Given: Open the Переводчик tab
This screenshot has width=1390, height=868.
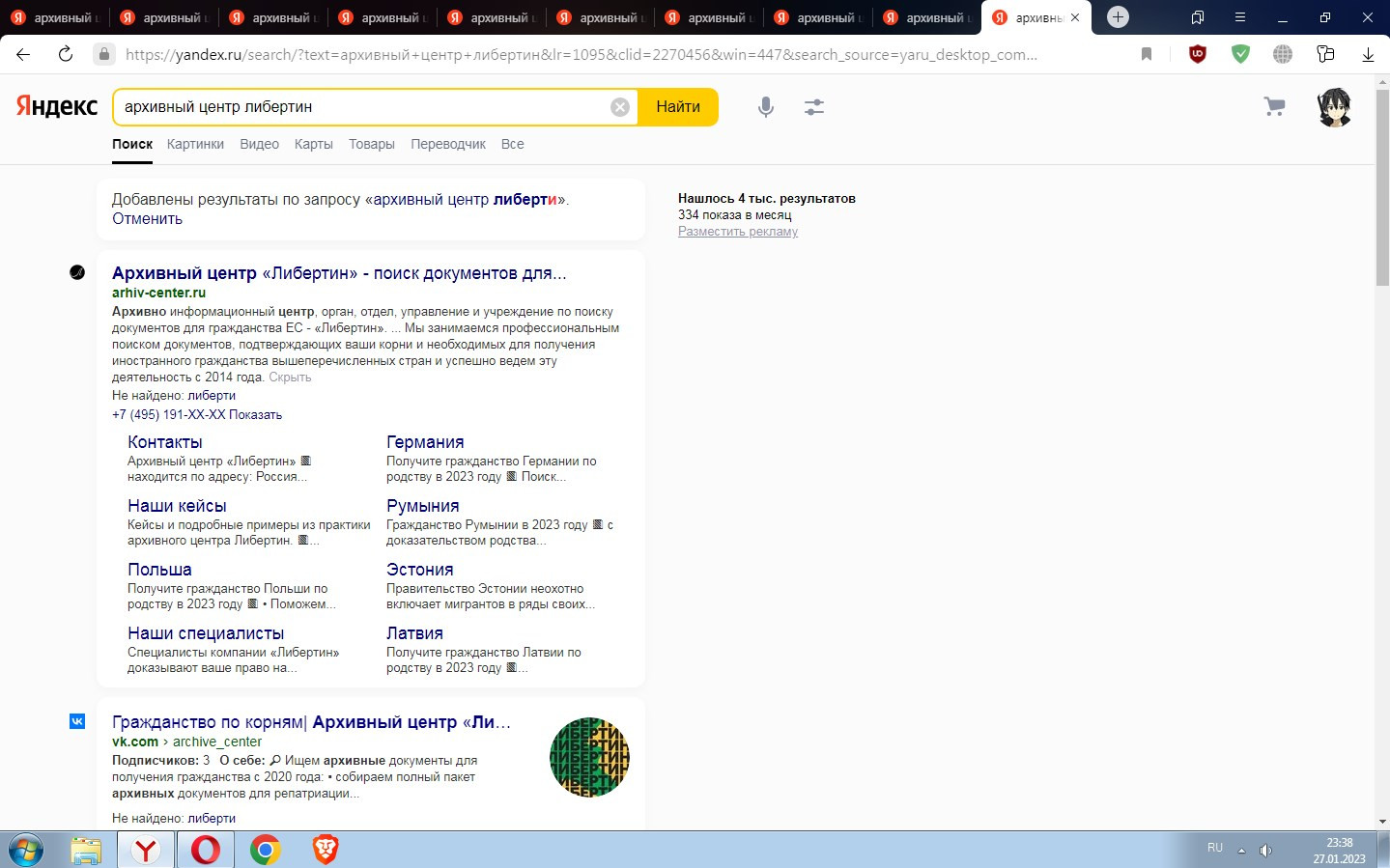Looking at the screenshot, I should click(448, 144).
